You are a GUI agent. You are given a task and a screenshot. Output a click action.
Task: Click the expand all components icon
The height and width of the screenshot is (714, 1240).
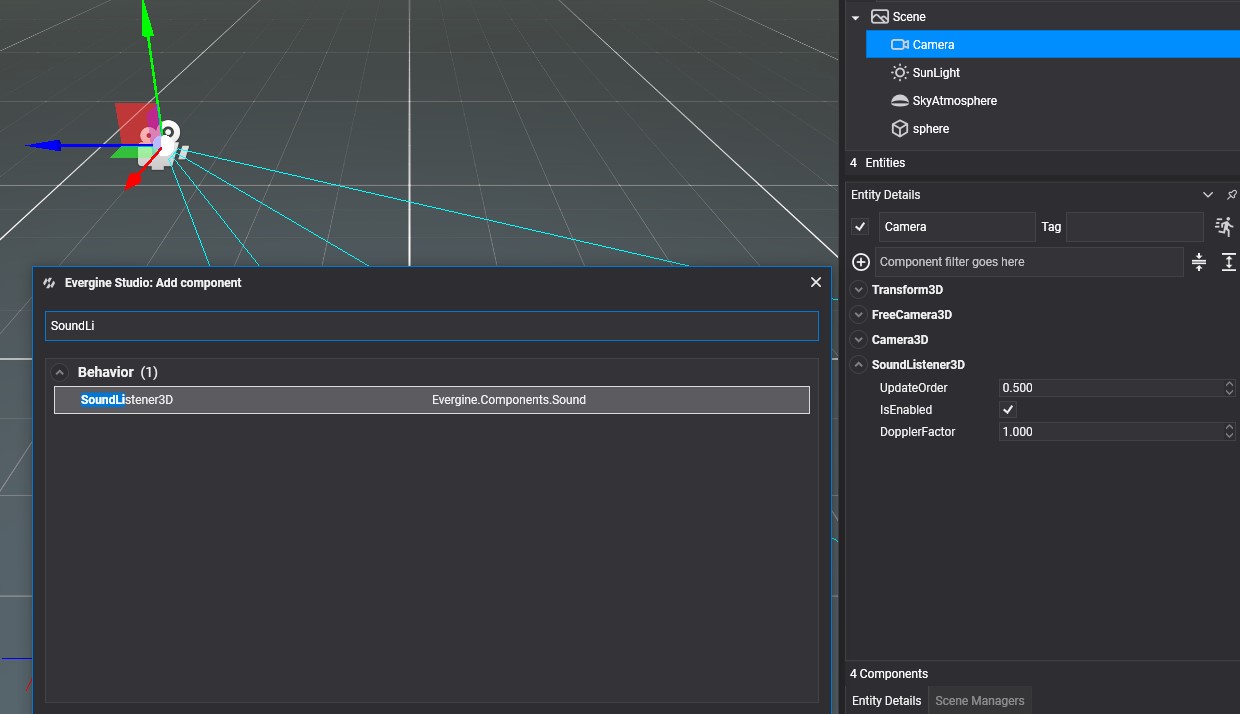(1228, 262)
